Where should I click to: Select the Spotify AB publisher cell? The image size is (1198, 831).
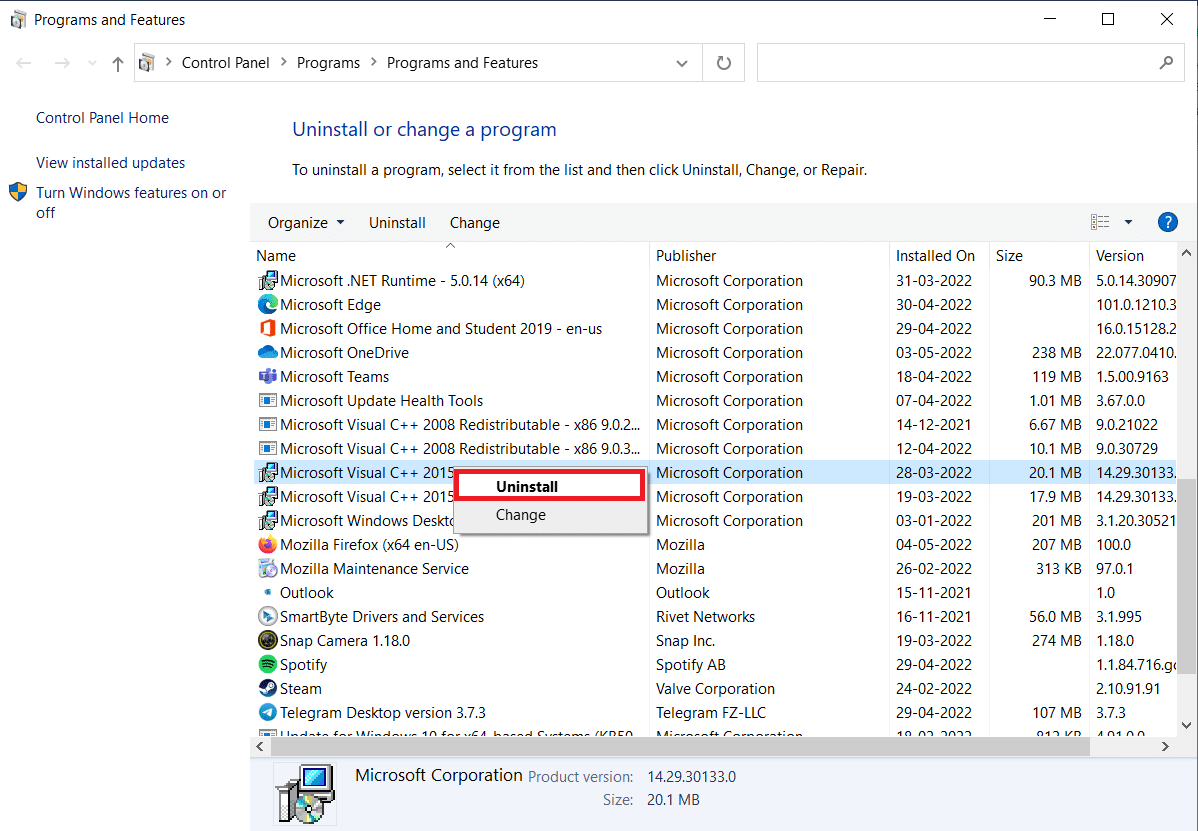[691, 664]
